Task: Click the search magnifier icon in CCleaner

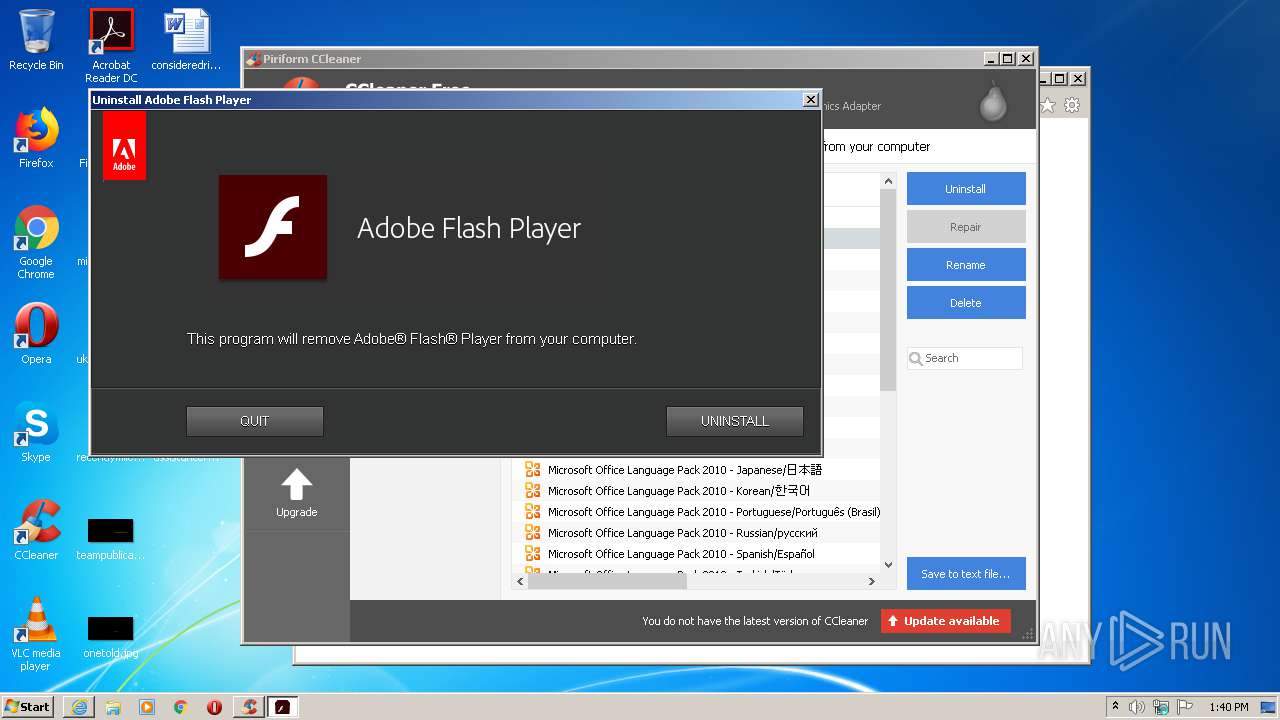Action: click(915, 358)
